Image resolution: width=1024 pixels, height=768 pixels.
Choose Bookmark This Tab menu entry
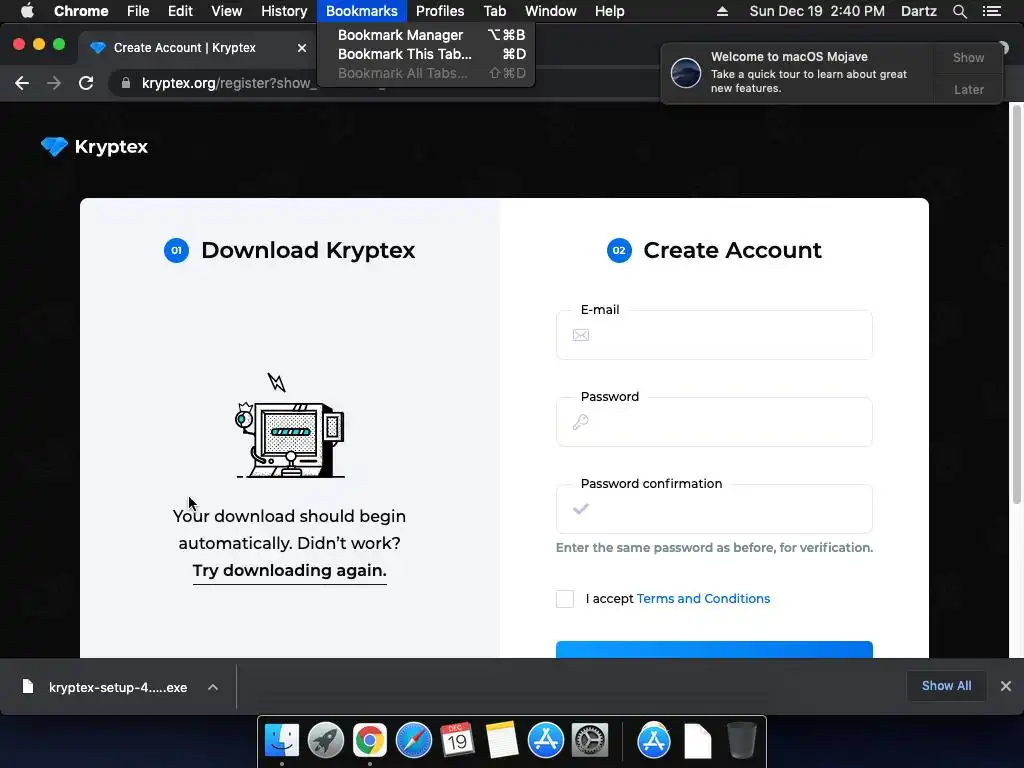(426, 54)
